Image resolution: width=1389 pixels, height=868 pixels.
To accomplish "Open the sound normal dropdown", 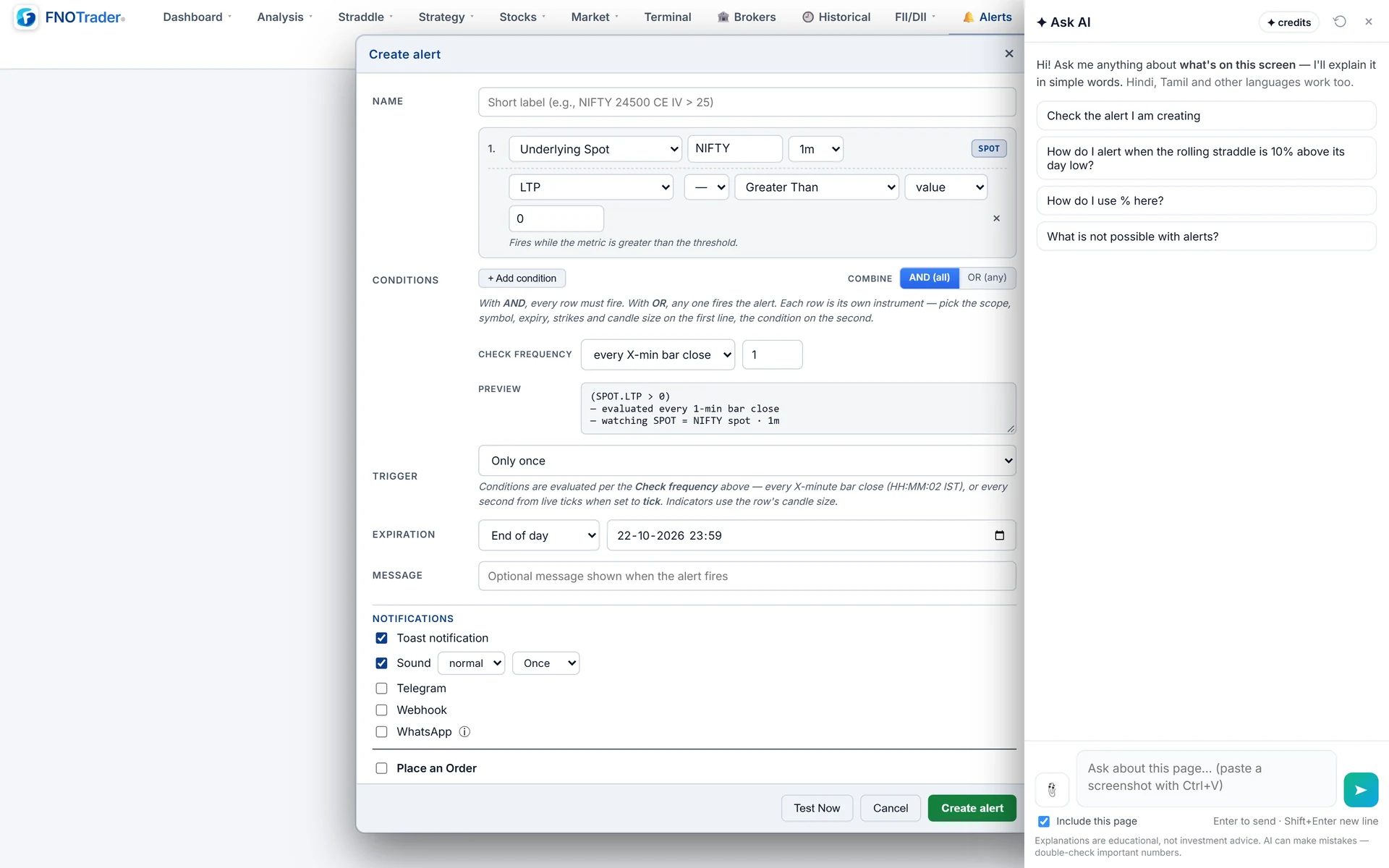I will 471,663.
